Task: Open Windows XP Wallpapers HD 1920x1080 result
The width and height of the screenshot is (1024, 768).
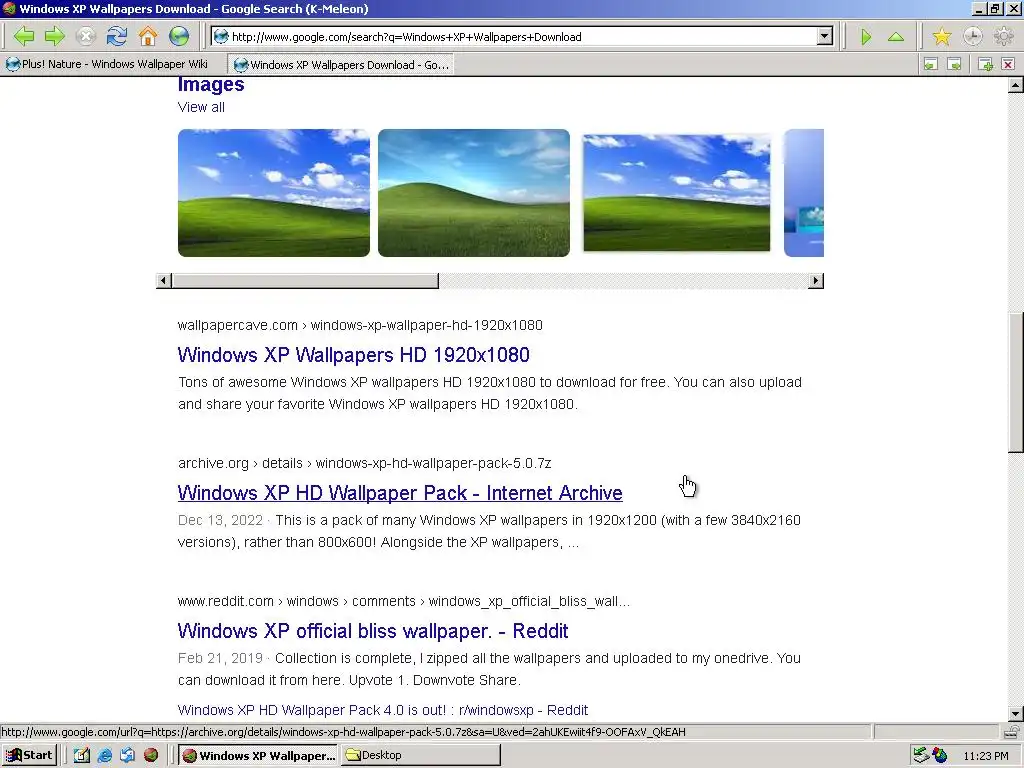Action: [x=353, y=355]
